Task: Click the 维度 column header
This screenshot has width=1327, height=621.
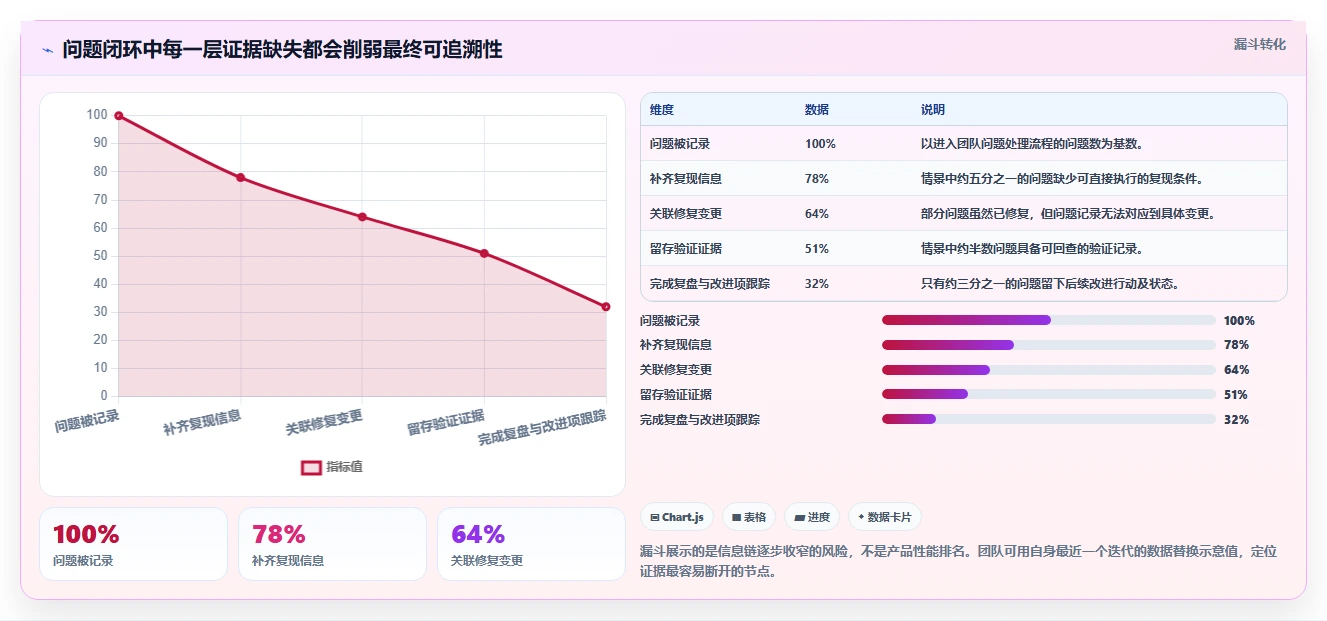Action: [x=662, y=110]
